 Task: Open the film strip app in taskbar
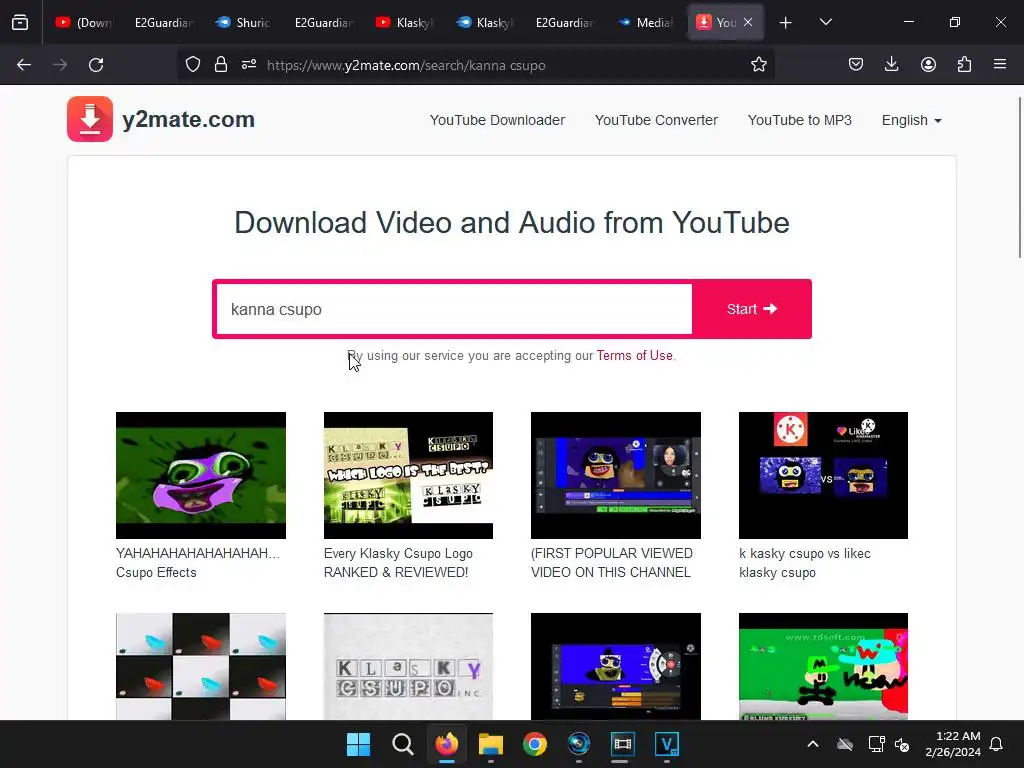pos(622,744)
